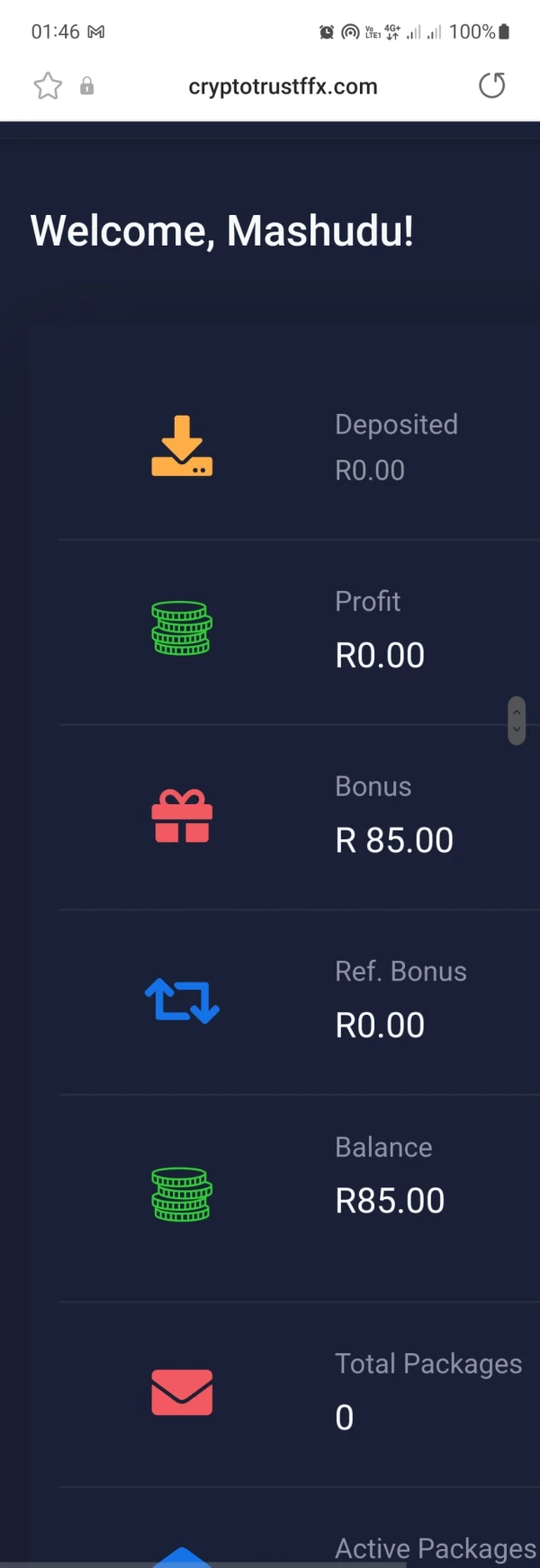Tap the Welcome, Mashudu! heading
Image resolution: width=540 pixels, height=1568 pixels.
click(222, 230)
